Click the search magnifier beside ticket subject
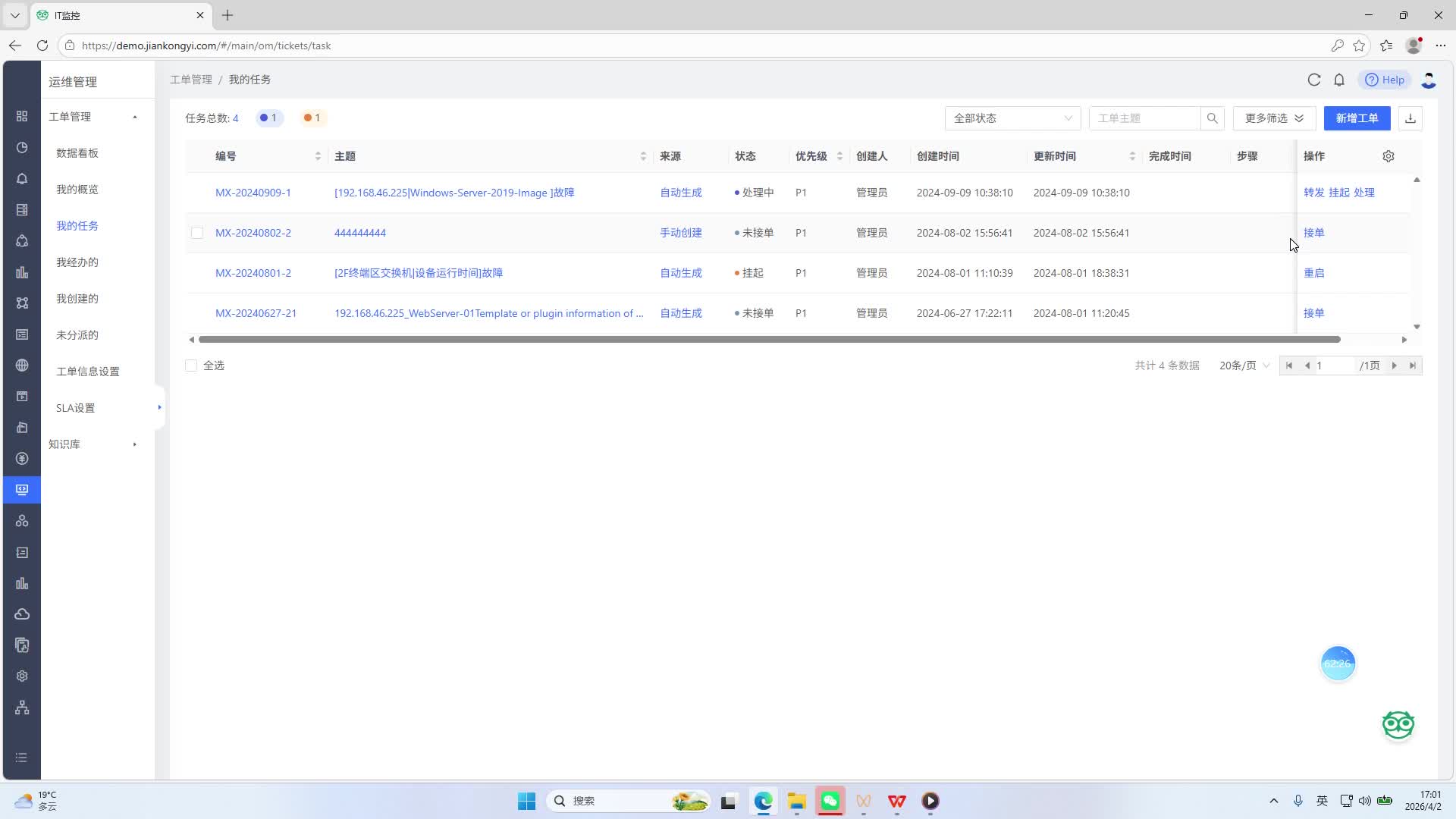The height and width of the screenshot is (819, 1456). 1212,118
